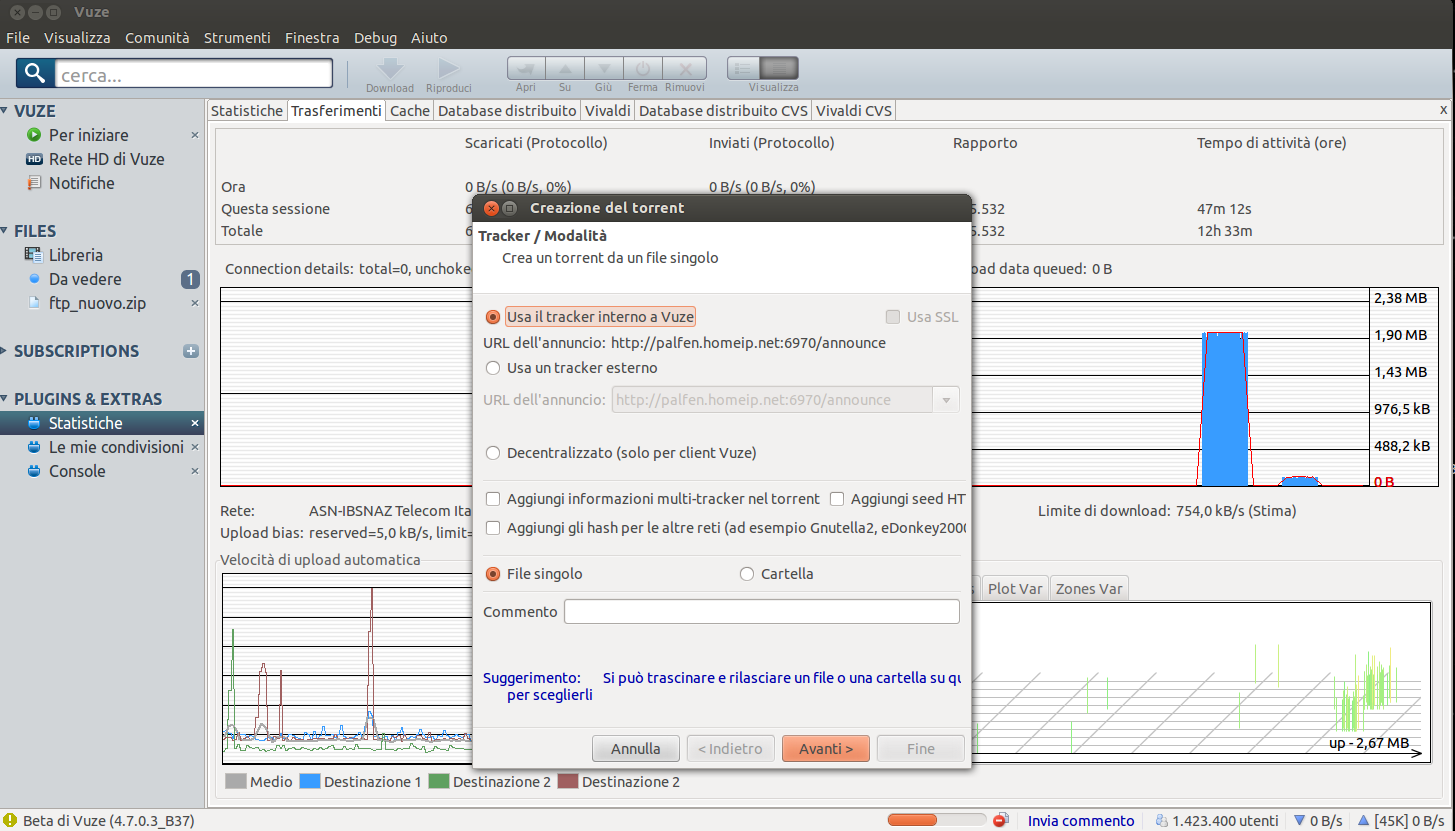Collapse the FILES sidebar section
The width and height of the screenshot is (1455, 831).
pyautogui.click(x=5, y=231)
